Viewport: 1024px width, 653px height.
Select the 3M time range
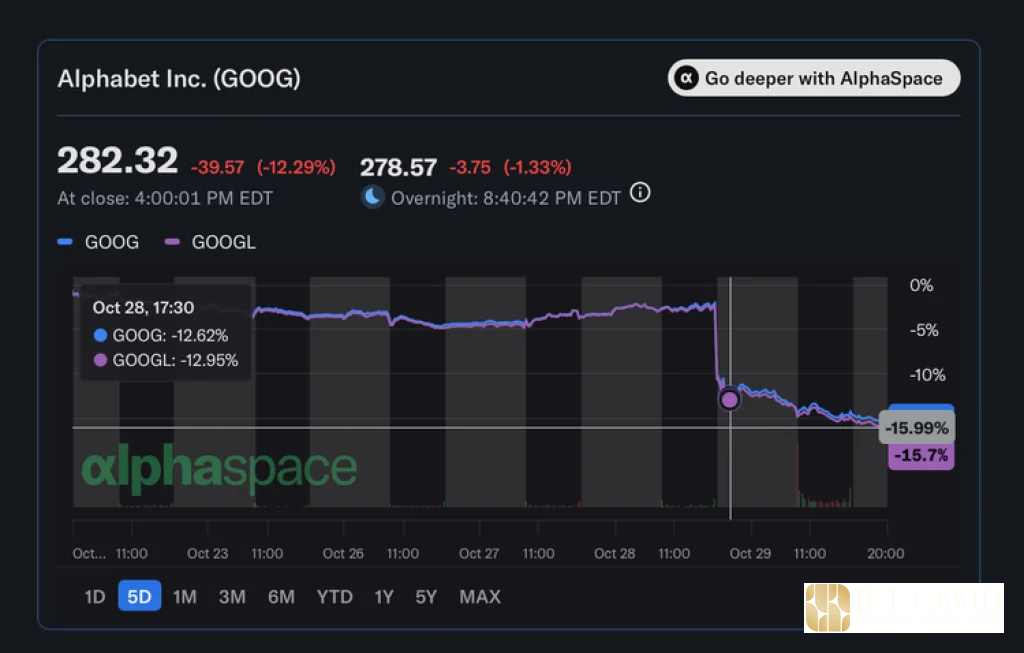tap(232, 597)
